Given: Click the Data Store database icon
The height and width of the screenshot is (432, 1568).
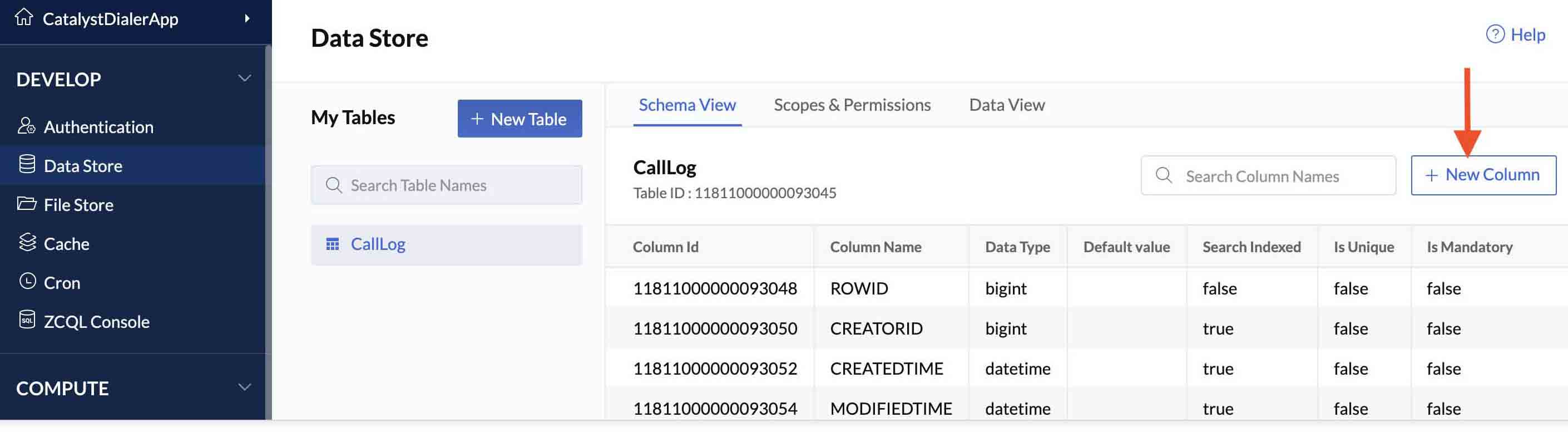Looking at the screenshot, I should (27, 165).
